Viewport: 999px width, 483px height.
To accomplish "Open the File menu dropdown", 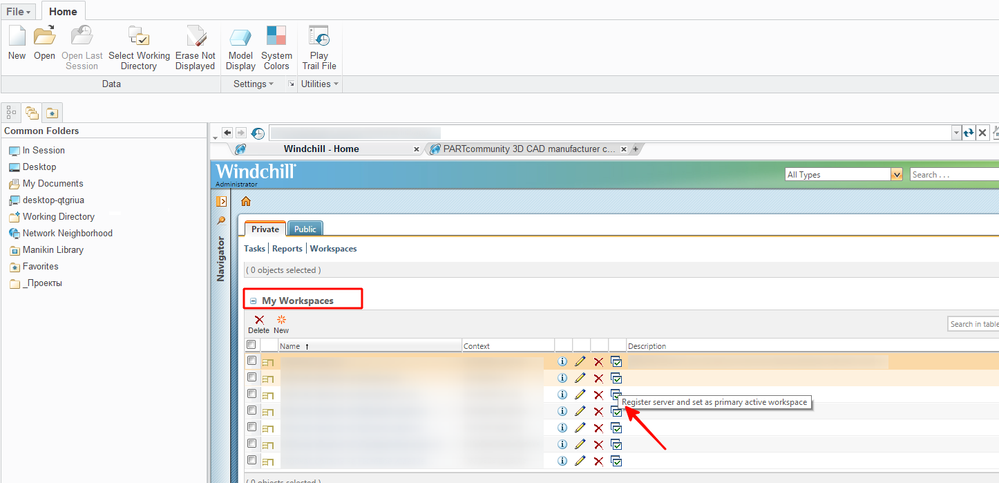I will coord(19,11).
